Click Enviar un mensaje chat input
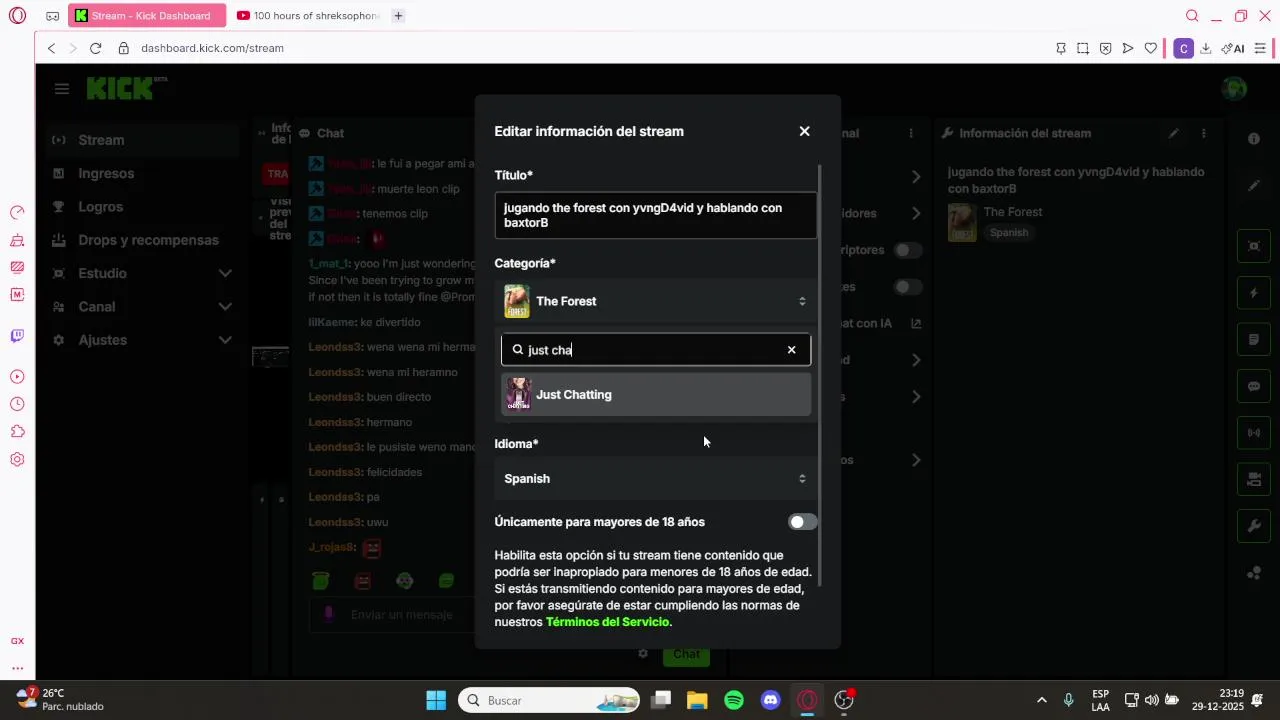This screenshot has height=720, width=1280. (x=402, y=615)
